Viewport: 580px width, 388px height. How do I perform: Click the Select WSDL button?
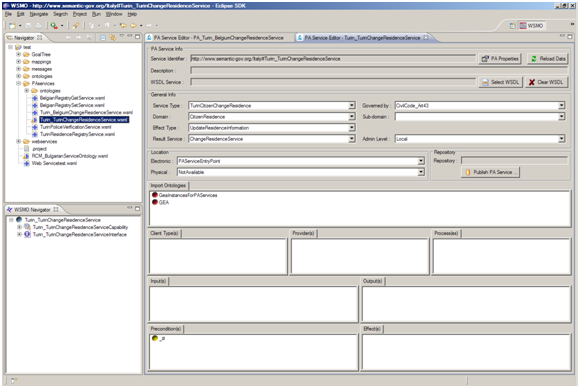(500, 82)
